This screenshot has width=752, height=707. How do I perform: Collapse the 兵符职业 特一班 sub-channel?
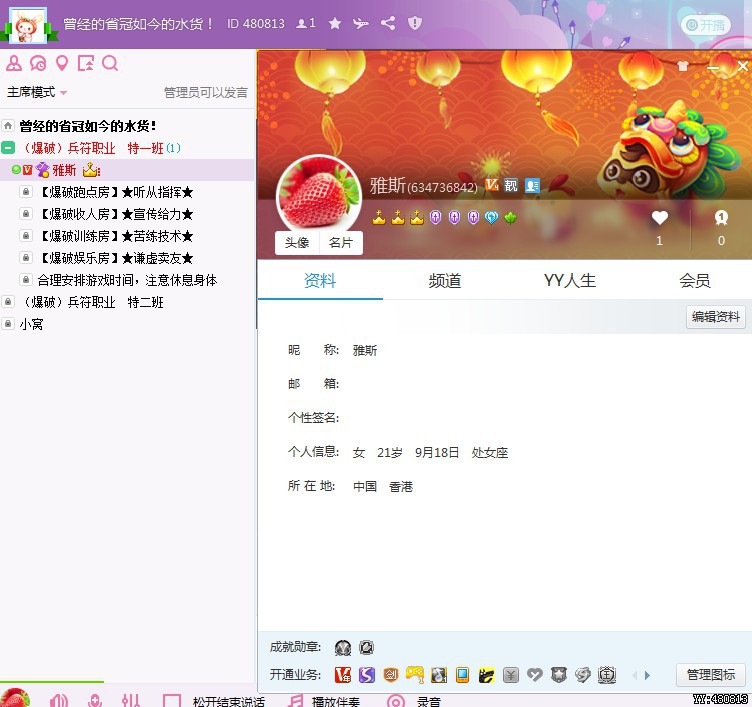[x=8, y=148]
